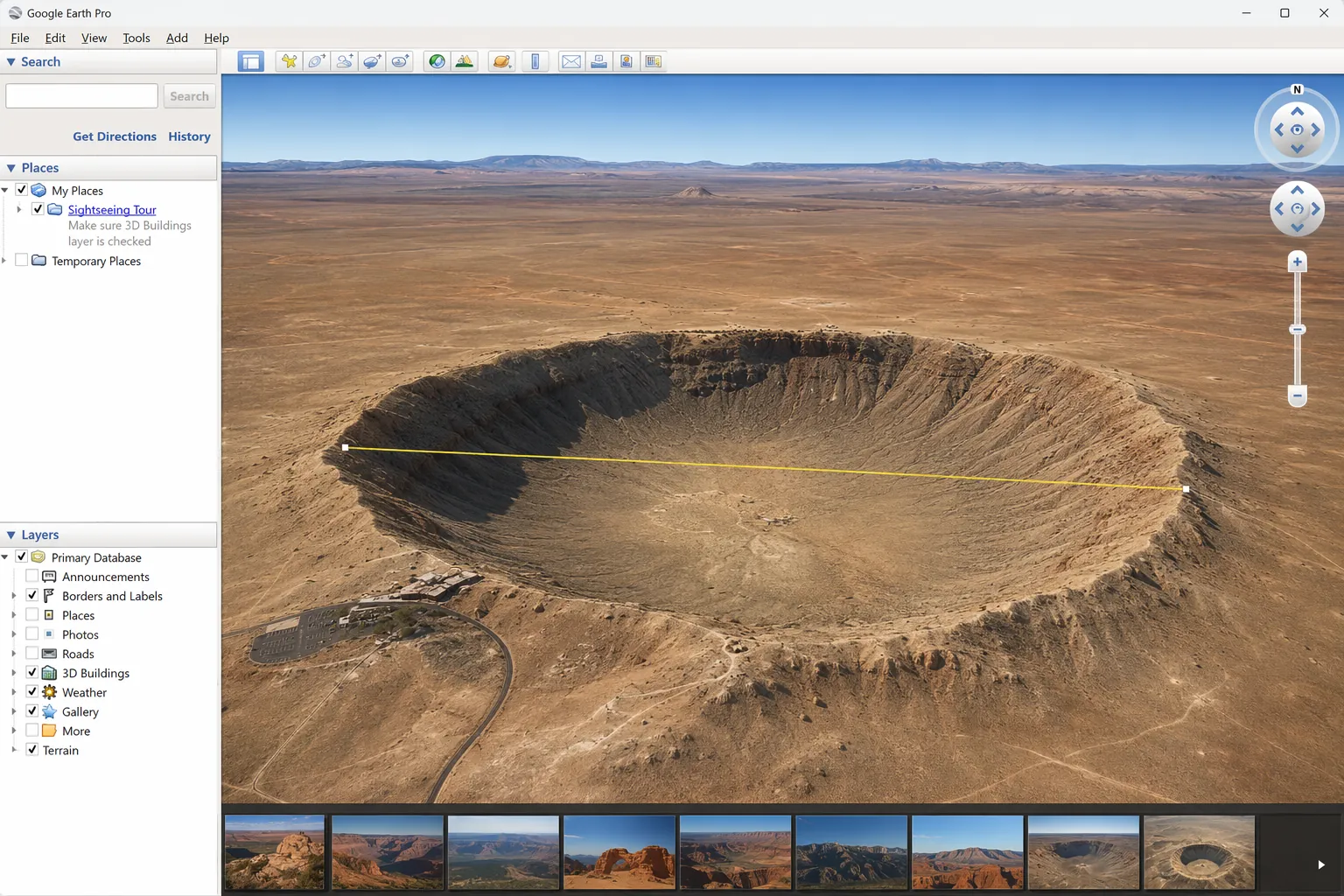Select the red rock arch thumbnail

619,852
